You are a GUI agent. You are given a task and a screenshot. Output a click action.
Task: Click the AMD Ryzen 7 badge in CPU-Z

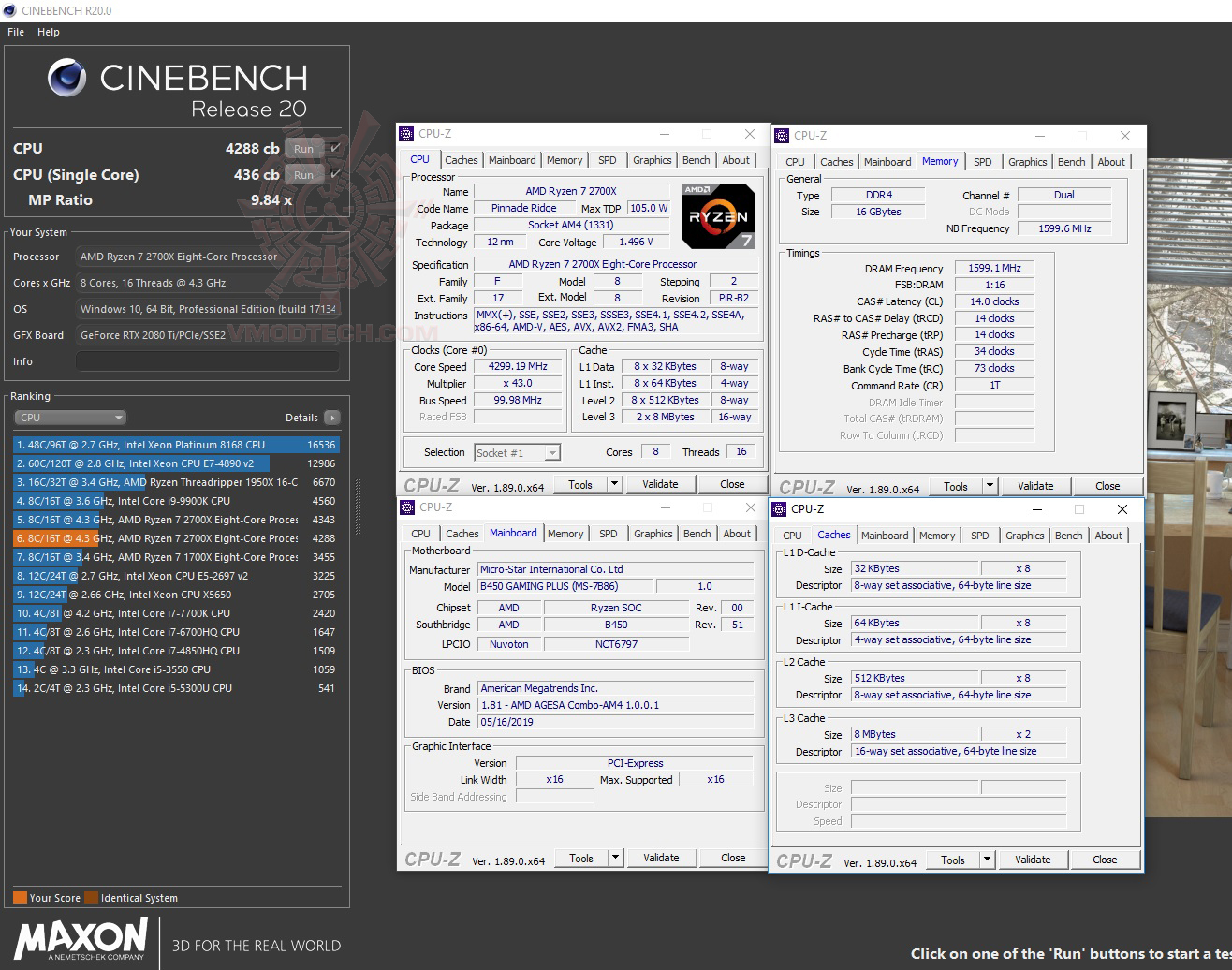click(x=717, y=216)
